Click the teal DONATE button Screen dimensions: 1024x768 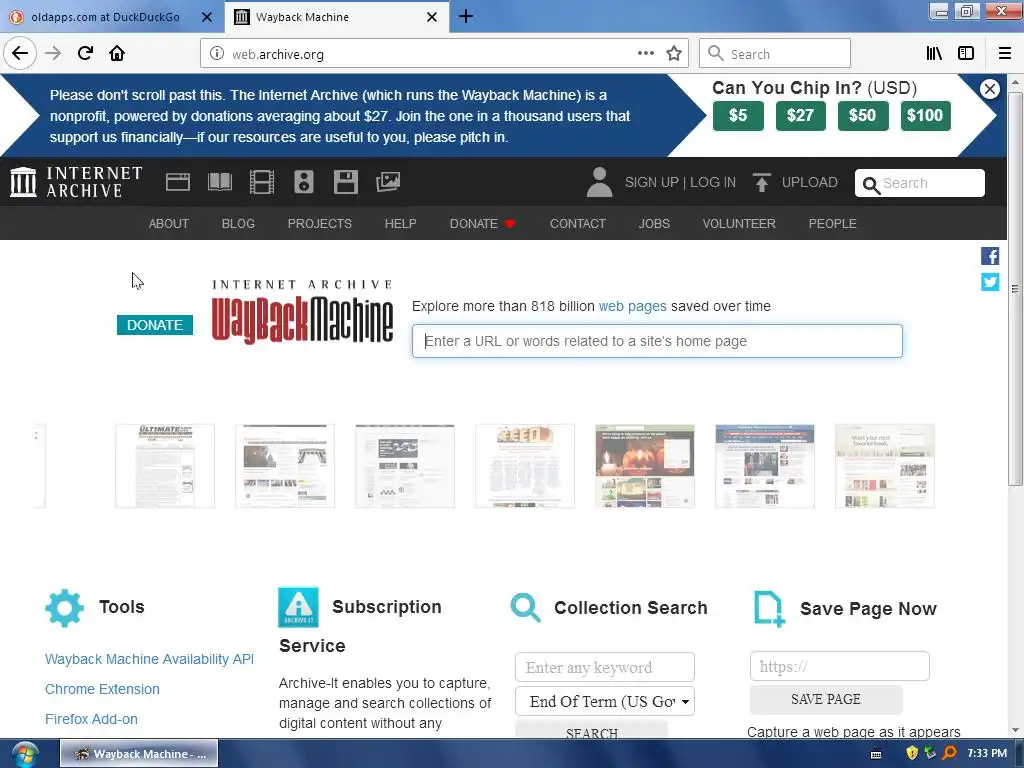[x=155, y=325]
